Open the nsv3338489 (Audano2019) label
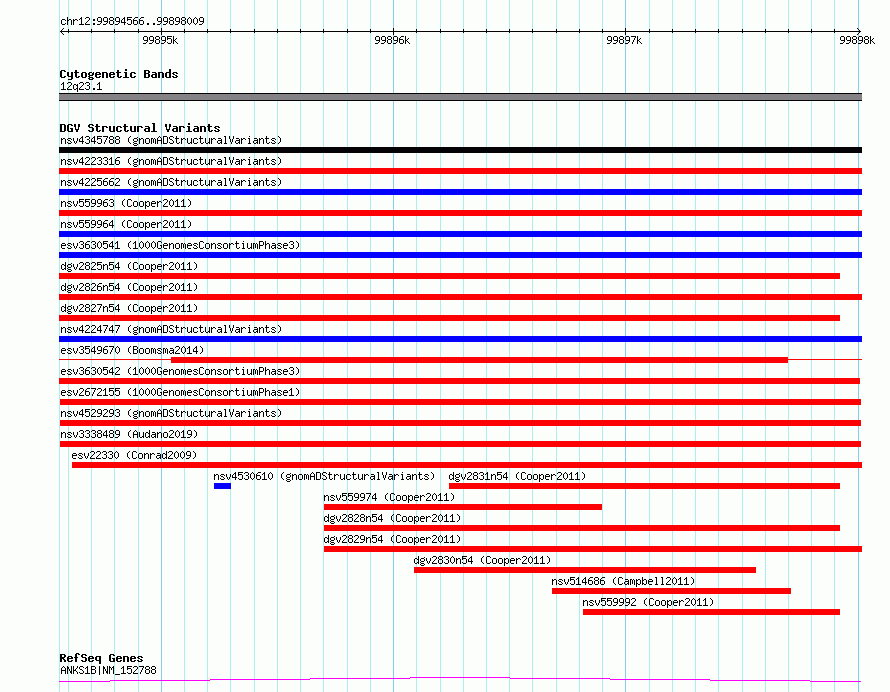890x692 pixels. pyautogui.click(x=129, y=434)
